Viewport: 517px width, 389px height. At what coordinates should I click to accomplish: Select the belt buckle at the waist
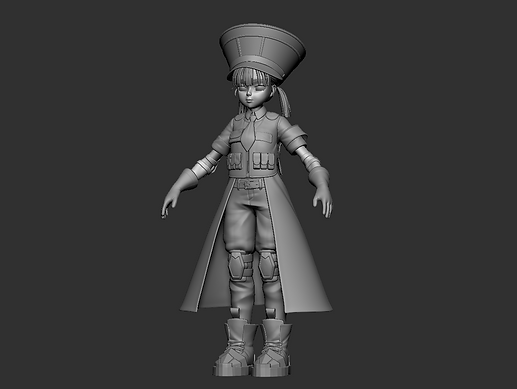pyautogui.click(x=249, y=184)
